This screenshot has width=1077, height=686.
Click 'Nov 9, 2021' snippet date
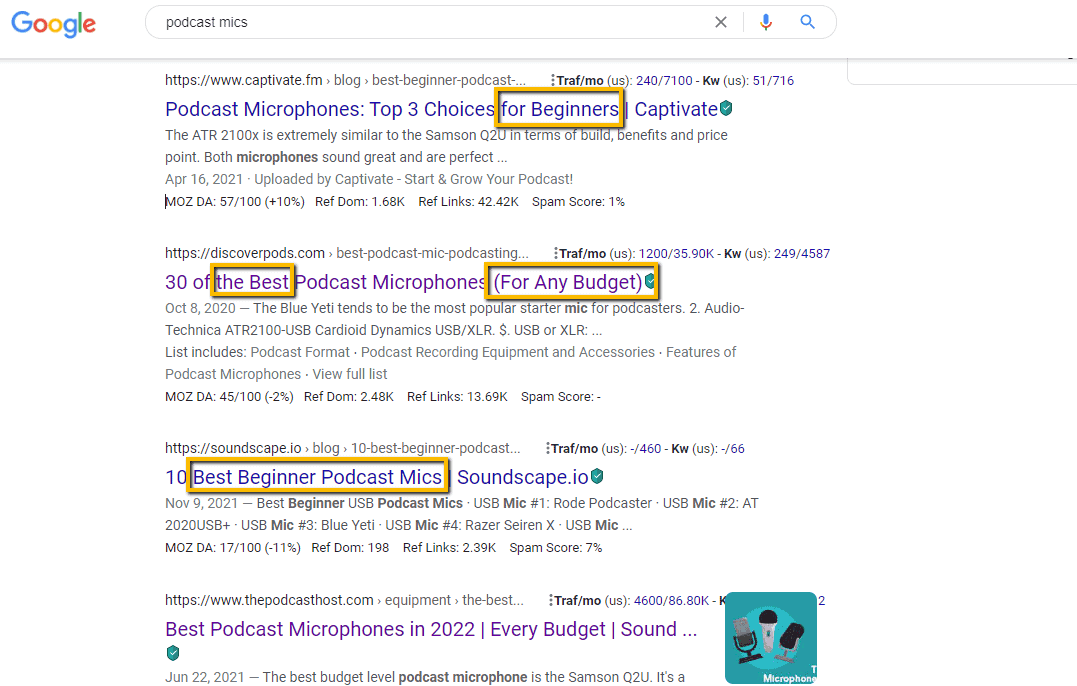[201, 503]
